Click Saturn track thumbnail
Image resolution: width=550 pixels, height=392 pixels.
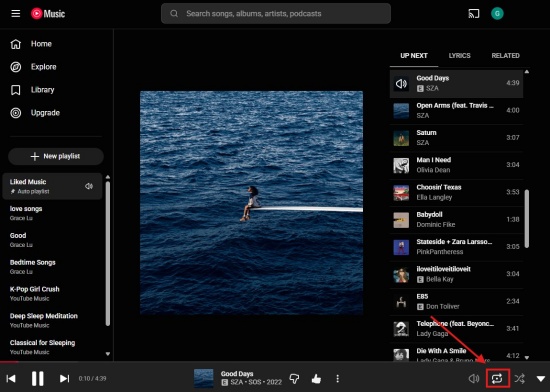point(401,138)
